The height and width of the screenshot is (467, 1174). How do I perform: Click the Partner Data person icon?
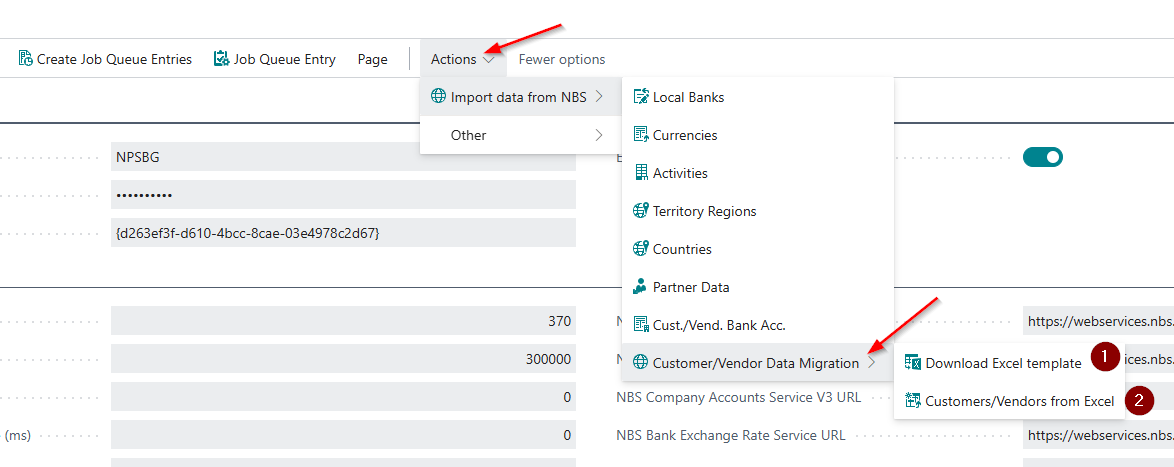point(641,287)
